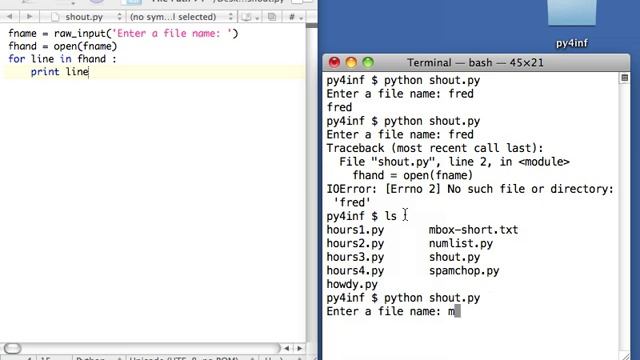Click the split document icon in navigation bar
640x360 pixels.
(272, 17)
